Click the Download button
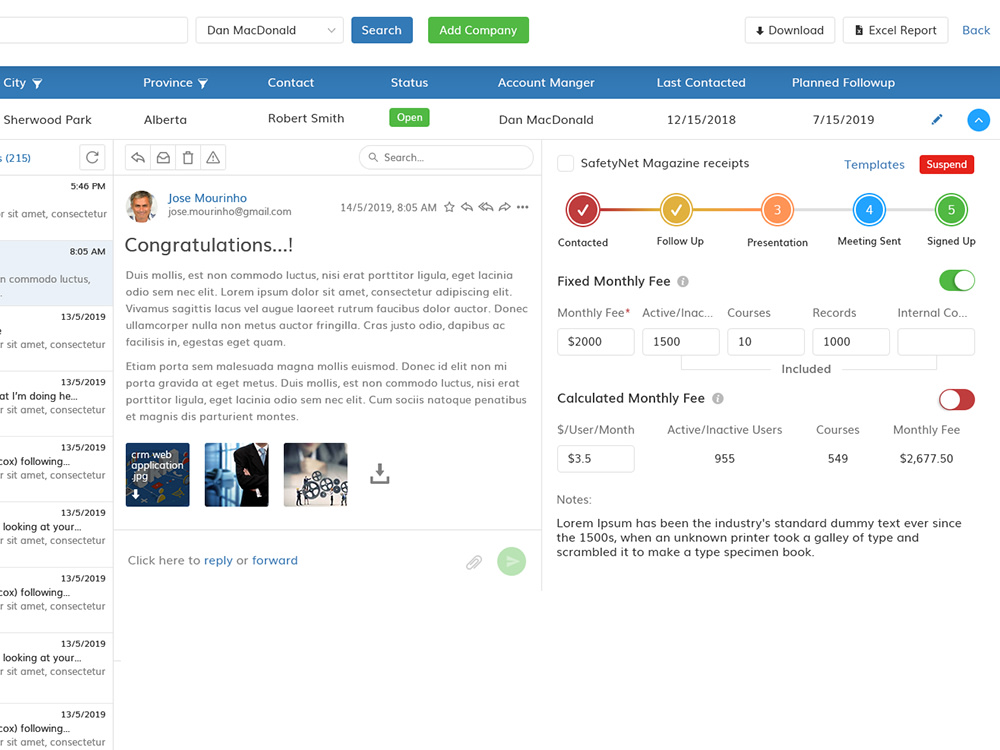The height and width of the screenshot is (750, 1000). pyautogui.click(x=790, y=30)
